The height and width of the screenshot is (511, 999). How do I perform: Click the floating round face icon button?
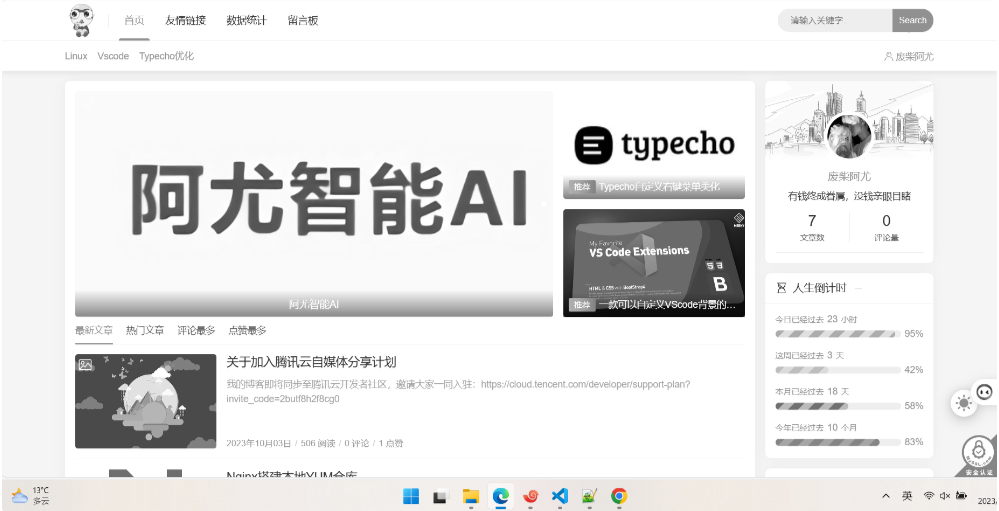(x=985, y=392)
